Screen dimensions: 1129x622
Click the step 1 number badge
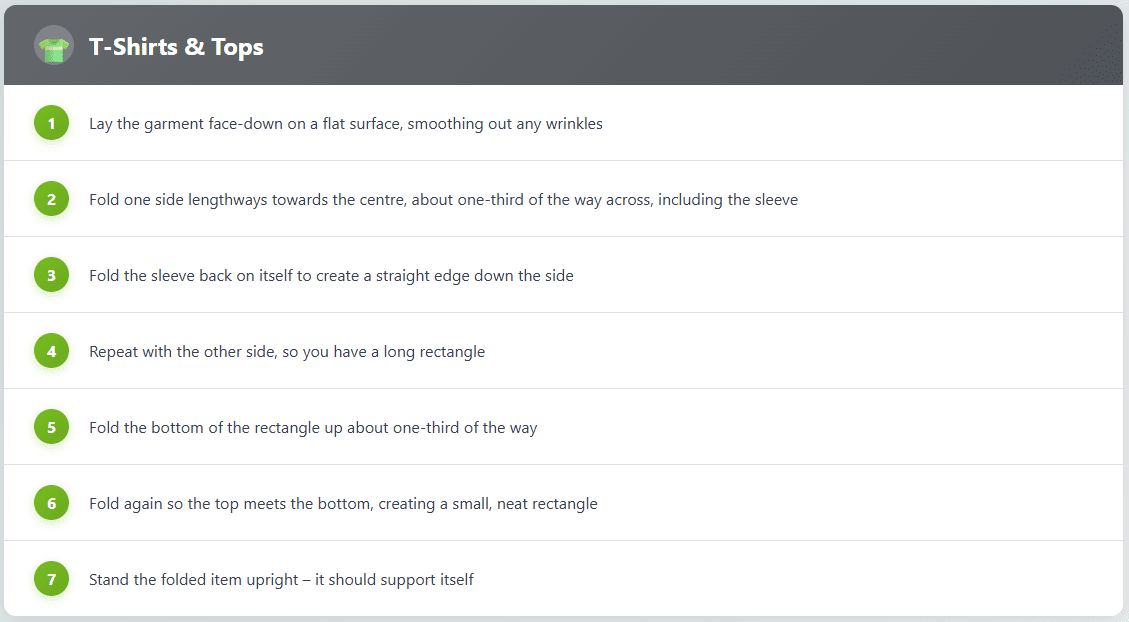tap(51, 124)
